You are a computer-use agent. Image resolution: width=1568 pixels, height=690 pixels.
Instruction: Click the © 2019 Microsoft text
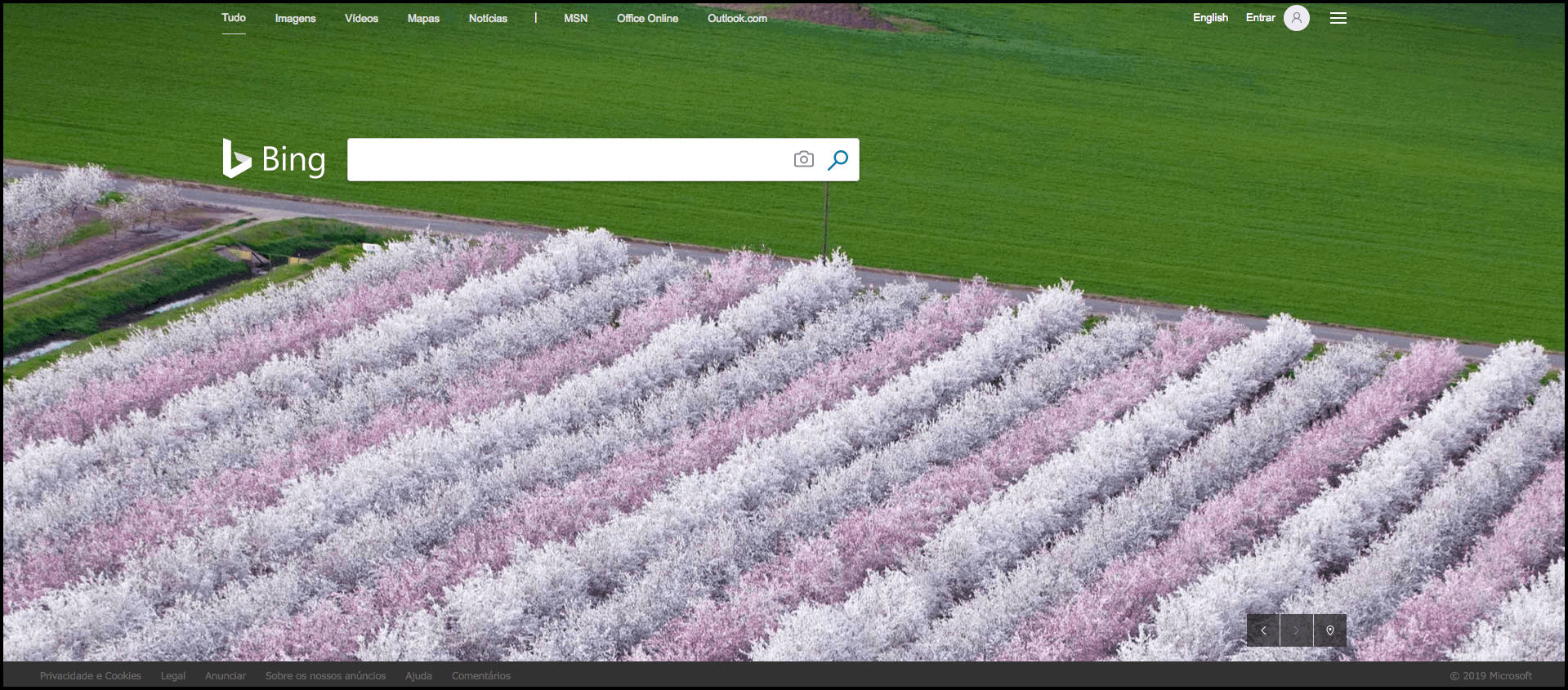click(1491, 676)
